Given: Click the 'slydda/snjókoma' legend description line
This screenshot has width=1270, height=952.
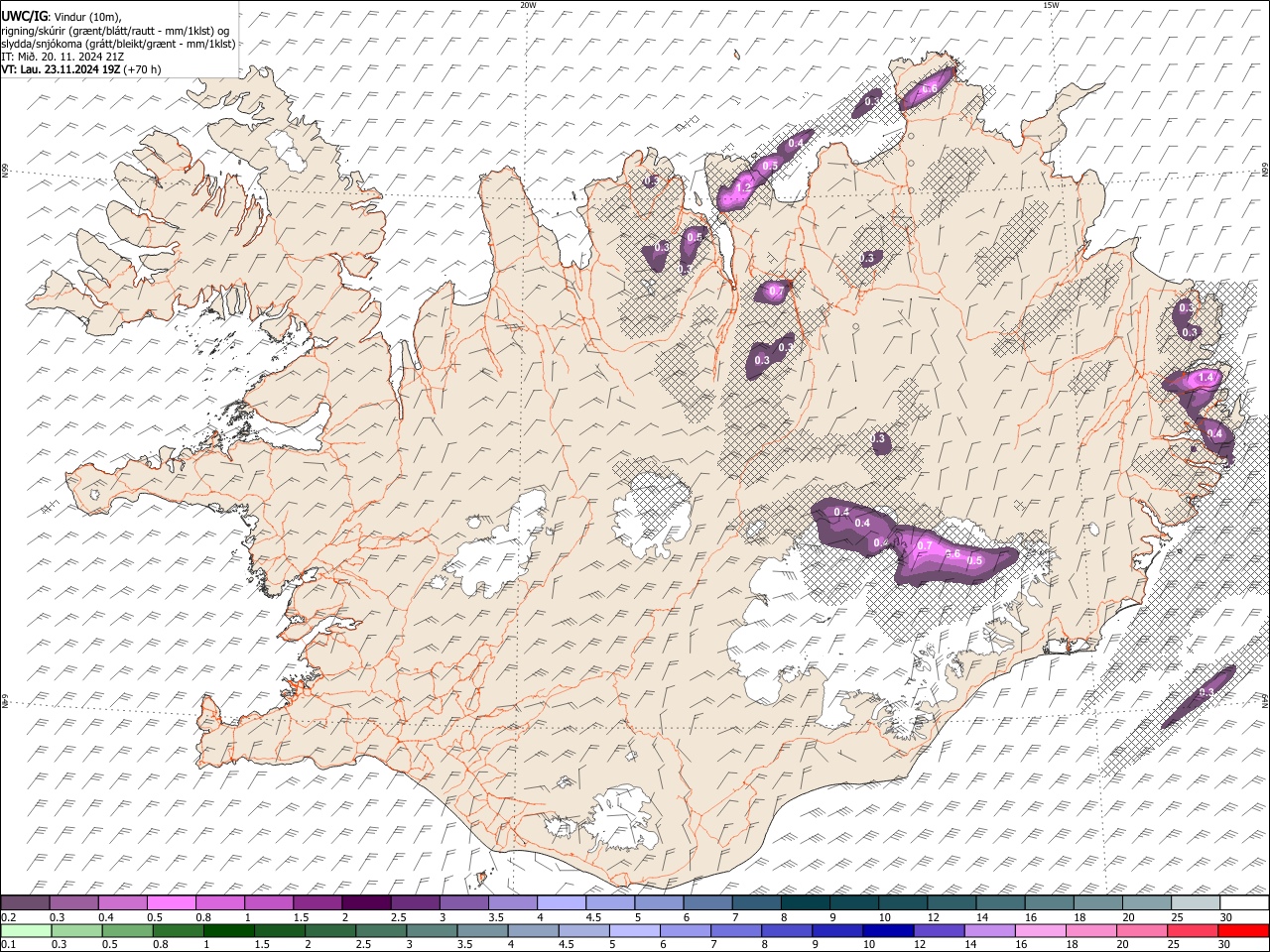Looking at the screenshot, I should click(118, 44).
